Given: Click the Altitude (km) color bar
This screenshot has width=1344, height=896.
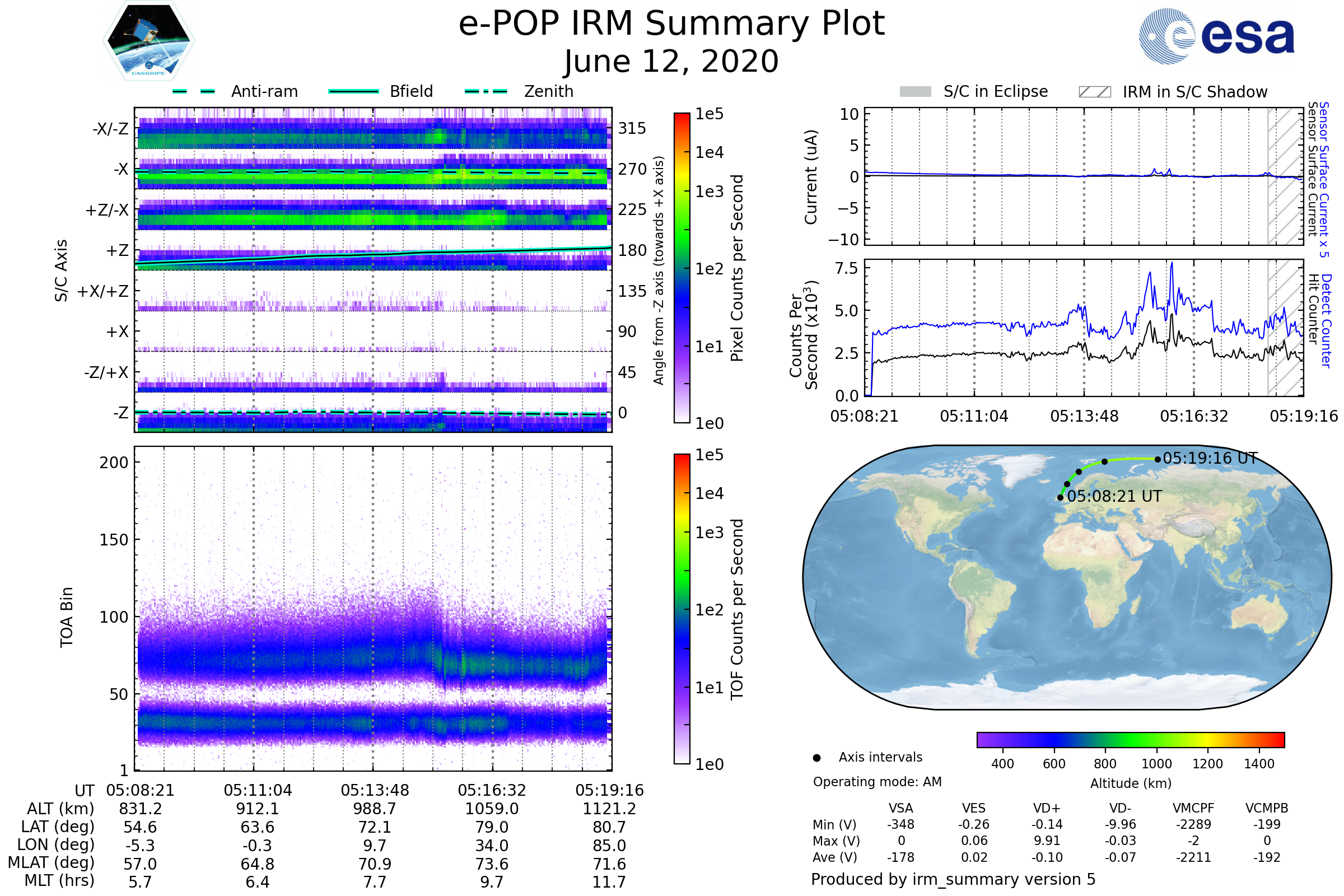Looking at the screenshot, I should (1130, 739).
